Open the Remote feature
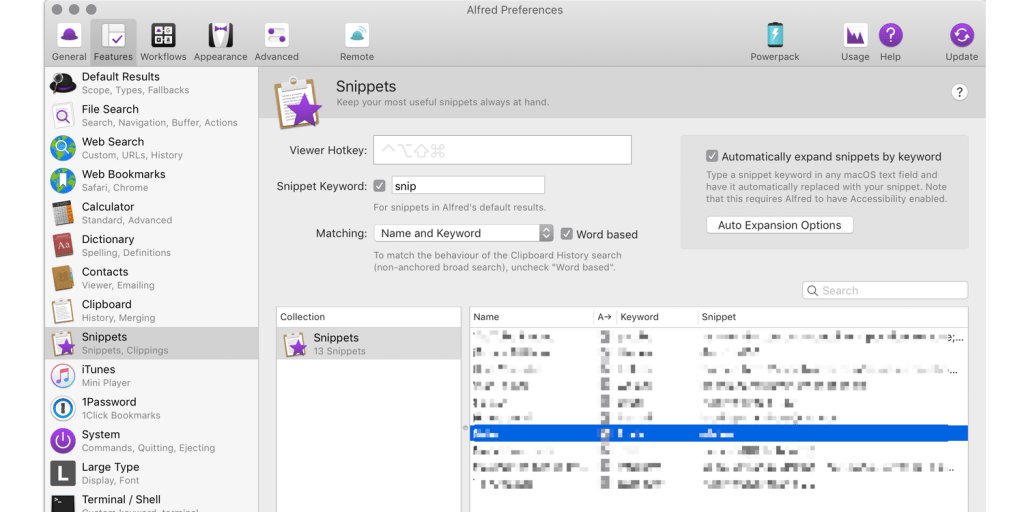The image size is (1024, 512). (357, 42)
